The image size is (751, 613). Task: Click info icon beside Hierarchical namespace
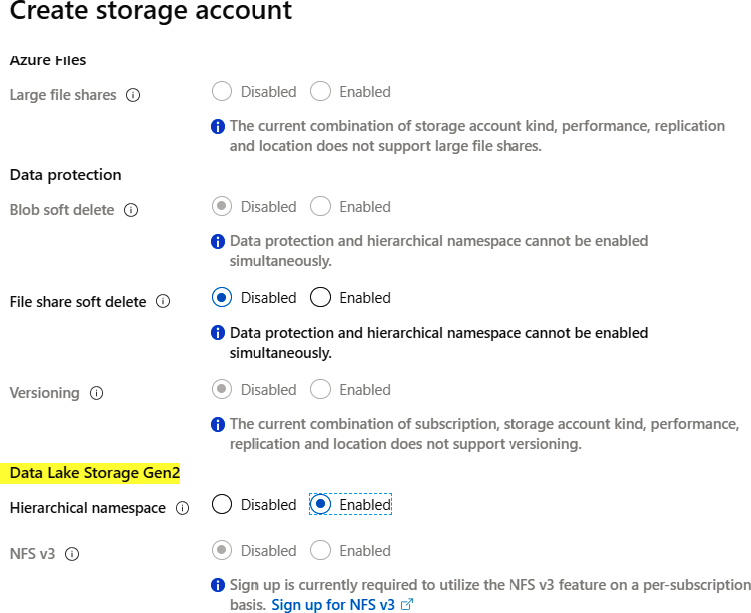(182, 508)
